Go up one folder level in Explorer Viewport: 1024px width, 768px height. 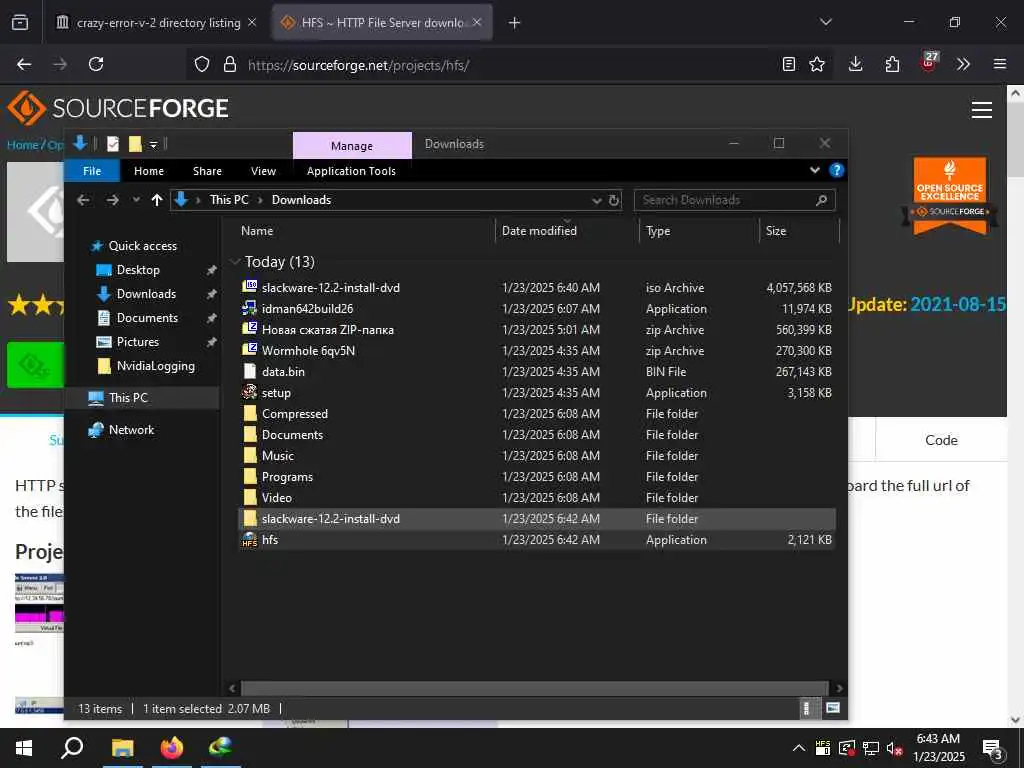pos(157,200)
